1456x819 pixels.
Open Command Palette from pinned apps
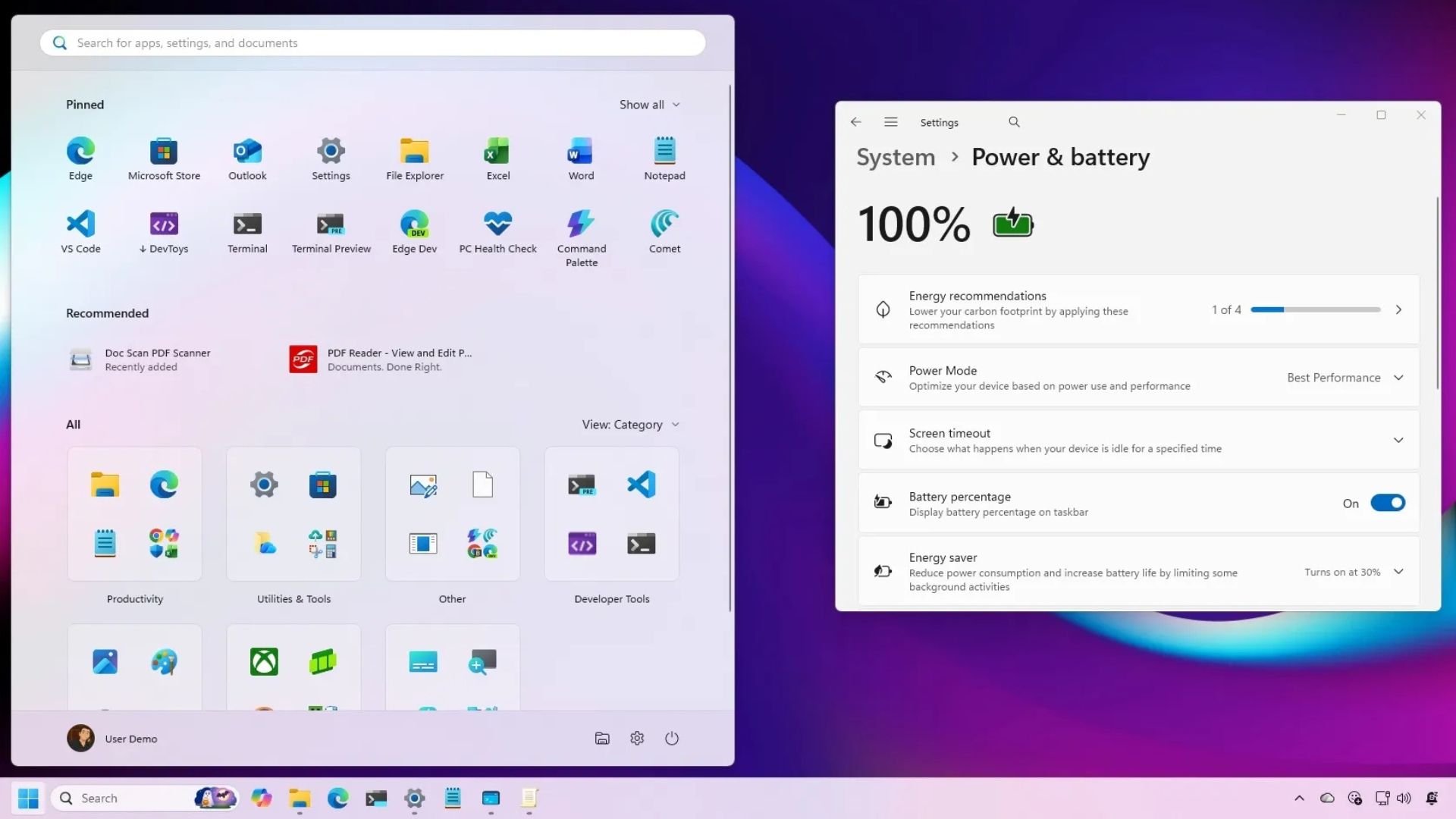click(581, 231)
